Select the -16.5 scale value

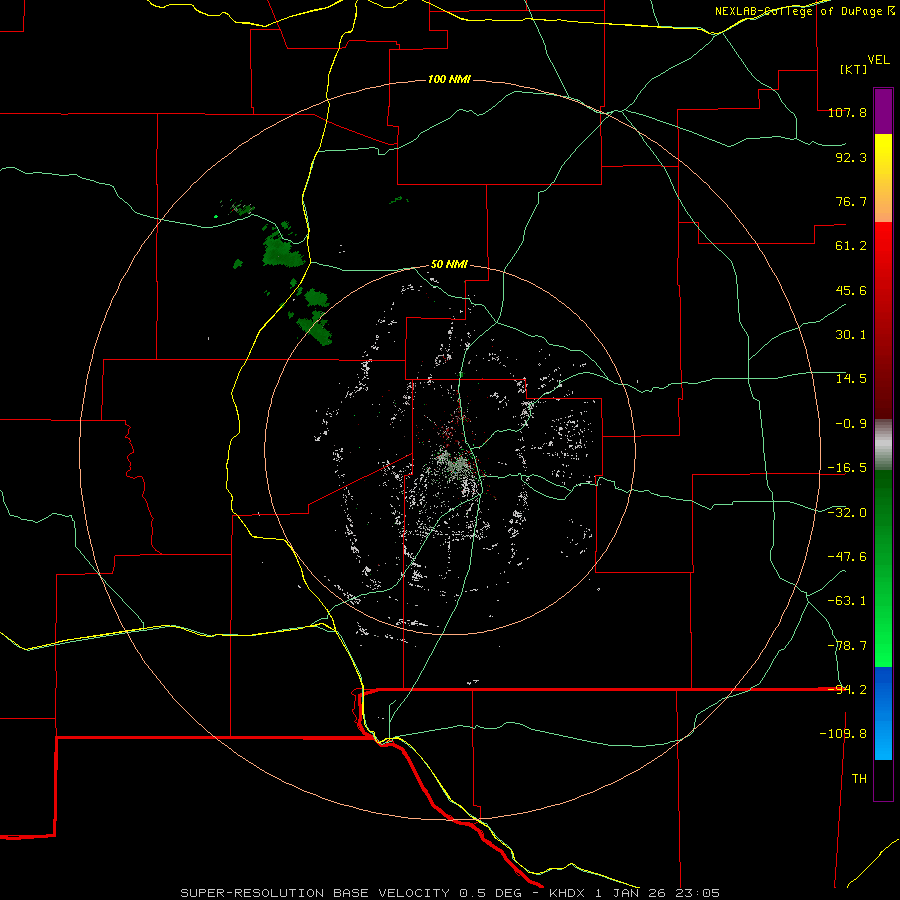pyautogui.click(x=847, y=468)
